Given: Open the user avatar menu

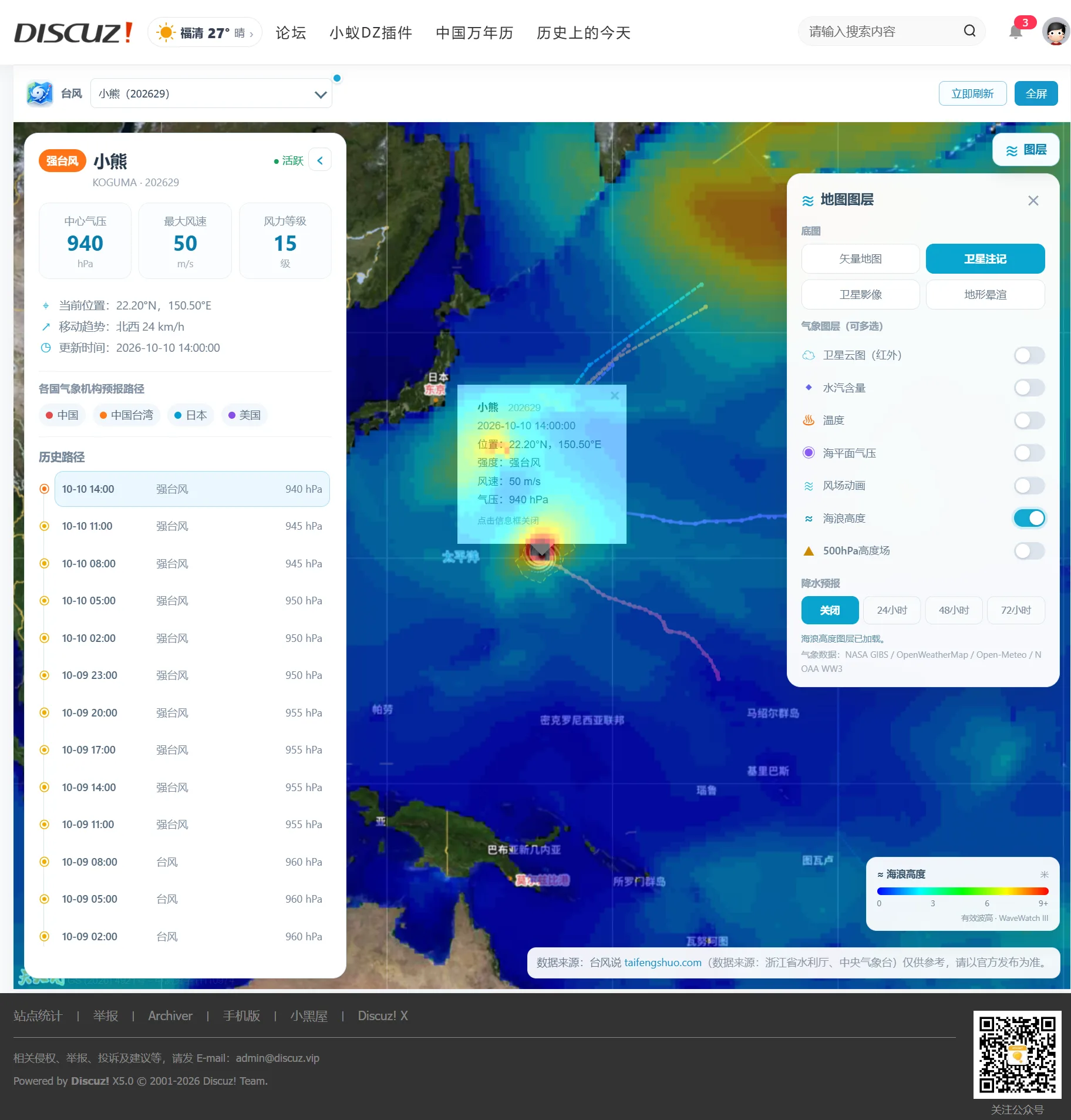Looking at the screenshot, I should pyautogui.click(x=1056, y=32).
